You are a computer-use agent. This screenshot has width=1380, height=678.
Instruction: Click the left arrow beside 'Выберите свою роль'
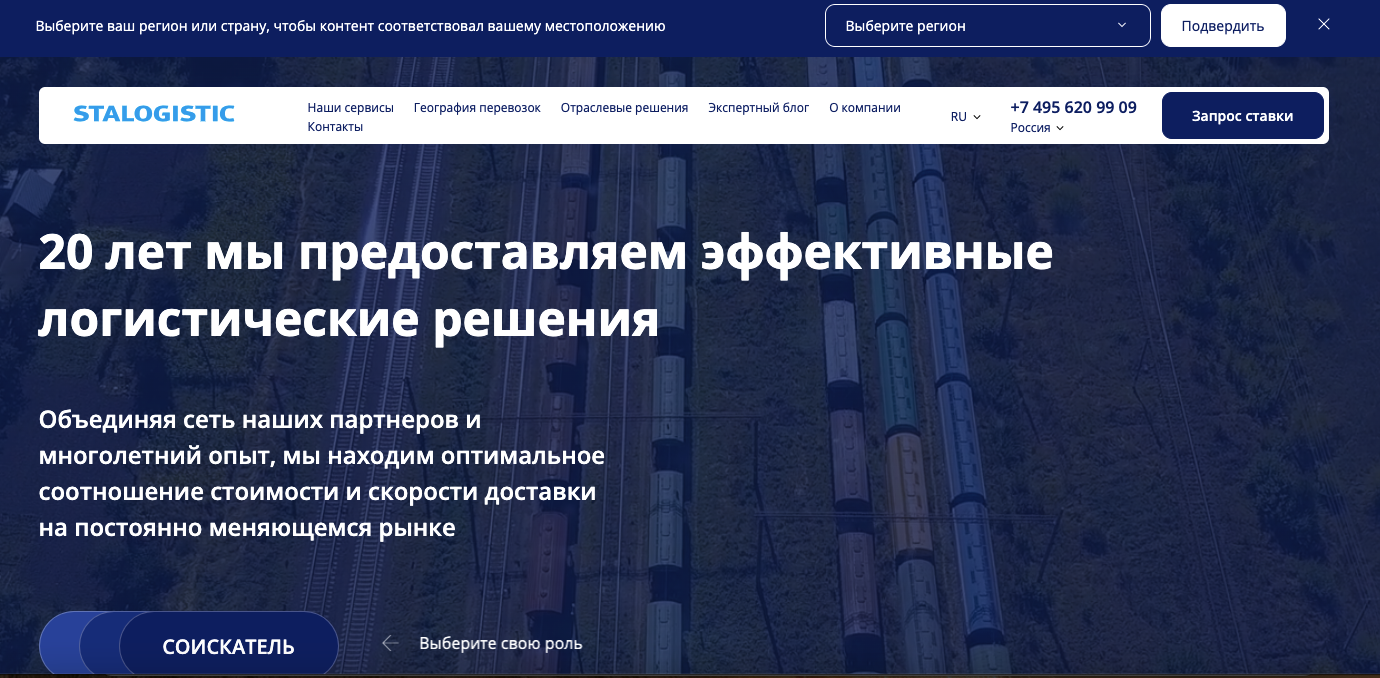[390, 643]
